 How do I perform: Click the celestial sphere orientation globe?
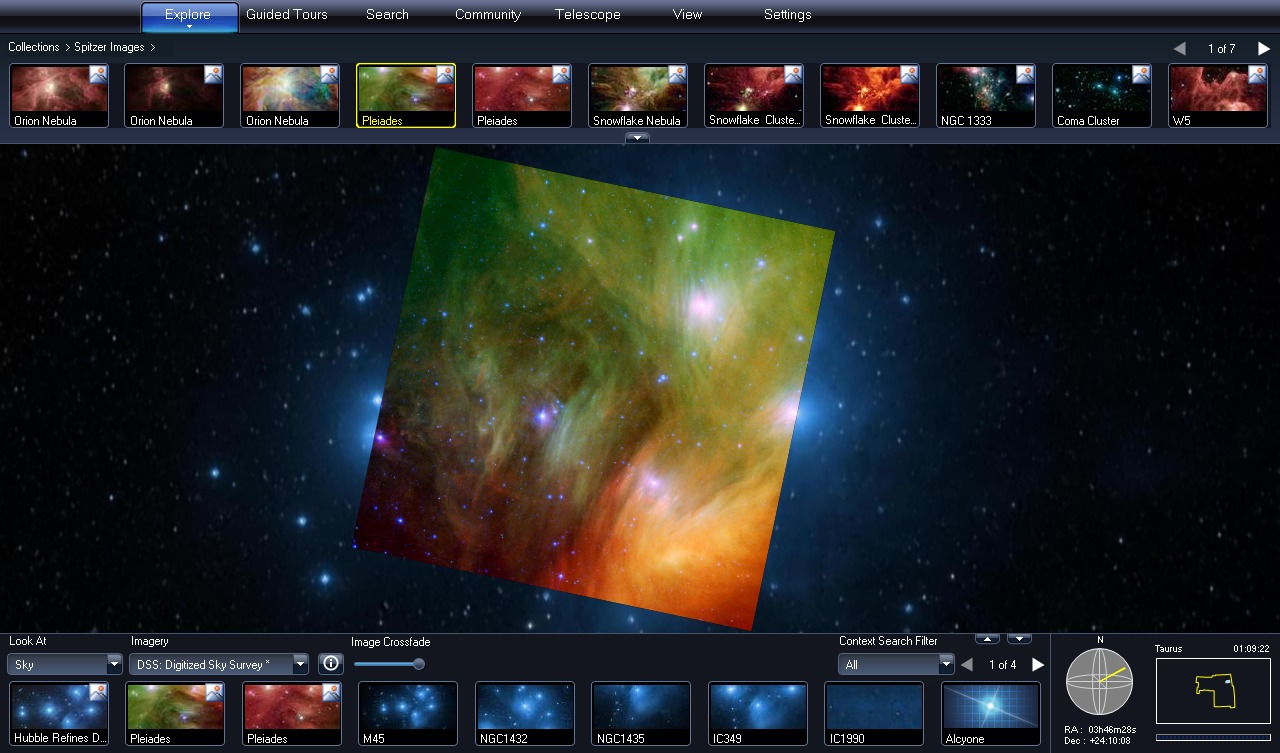(x=1099, y=680)
